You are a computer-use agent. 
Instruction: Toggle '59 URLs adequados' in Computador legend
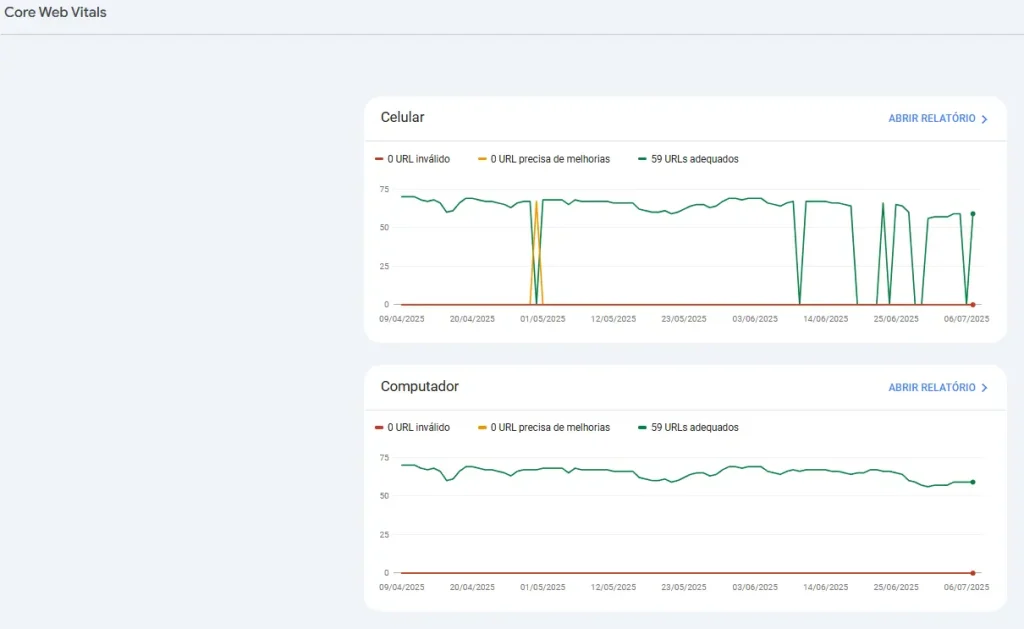(x=694, y=428)
